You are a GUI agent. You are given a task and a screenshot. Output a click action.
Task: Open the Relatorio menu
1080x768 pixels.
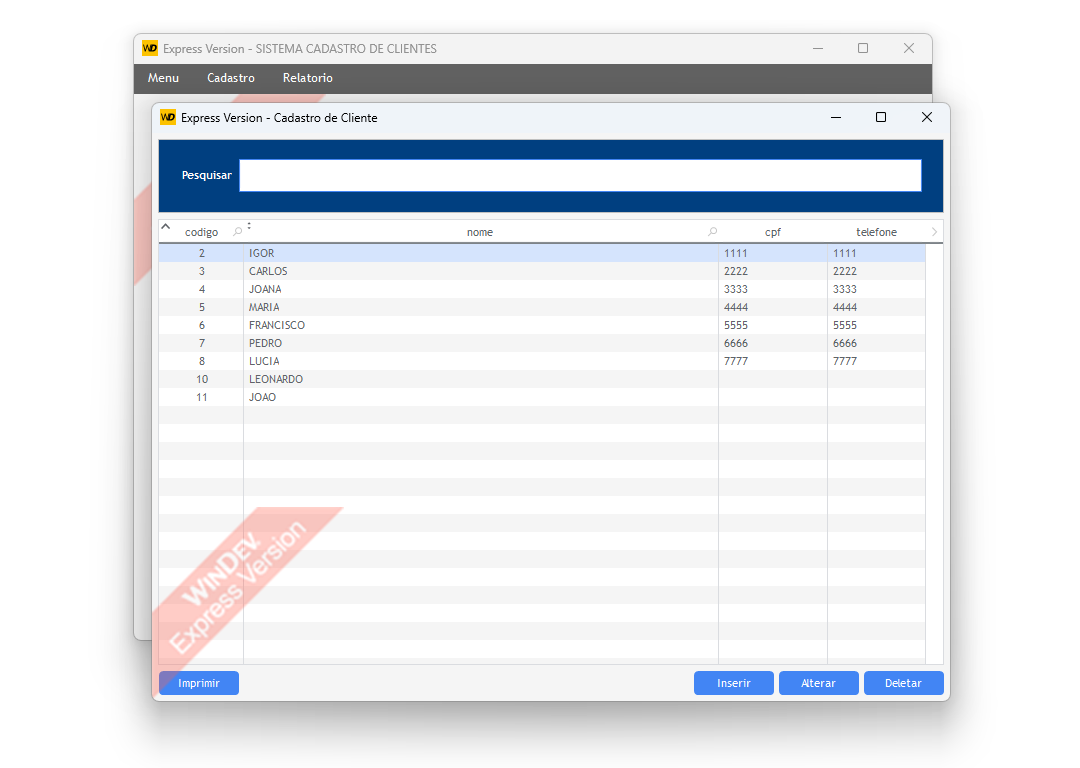[308, 78]
